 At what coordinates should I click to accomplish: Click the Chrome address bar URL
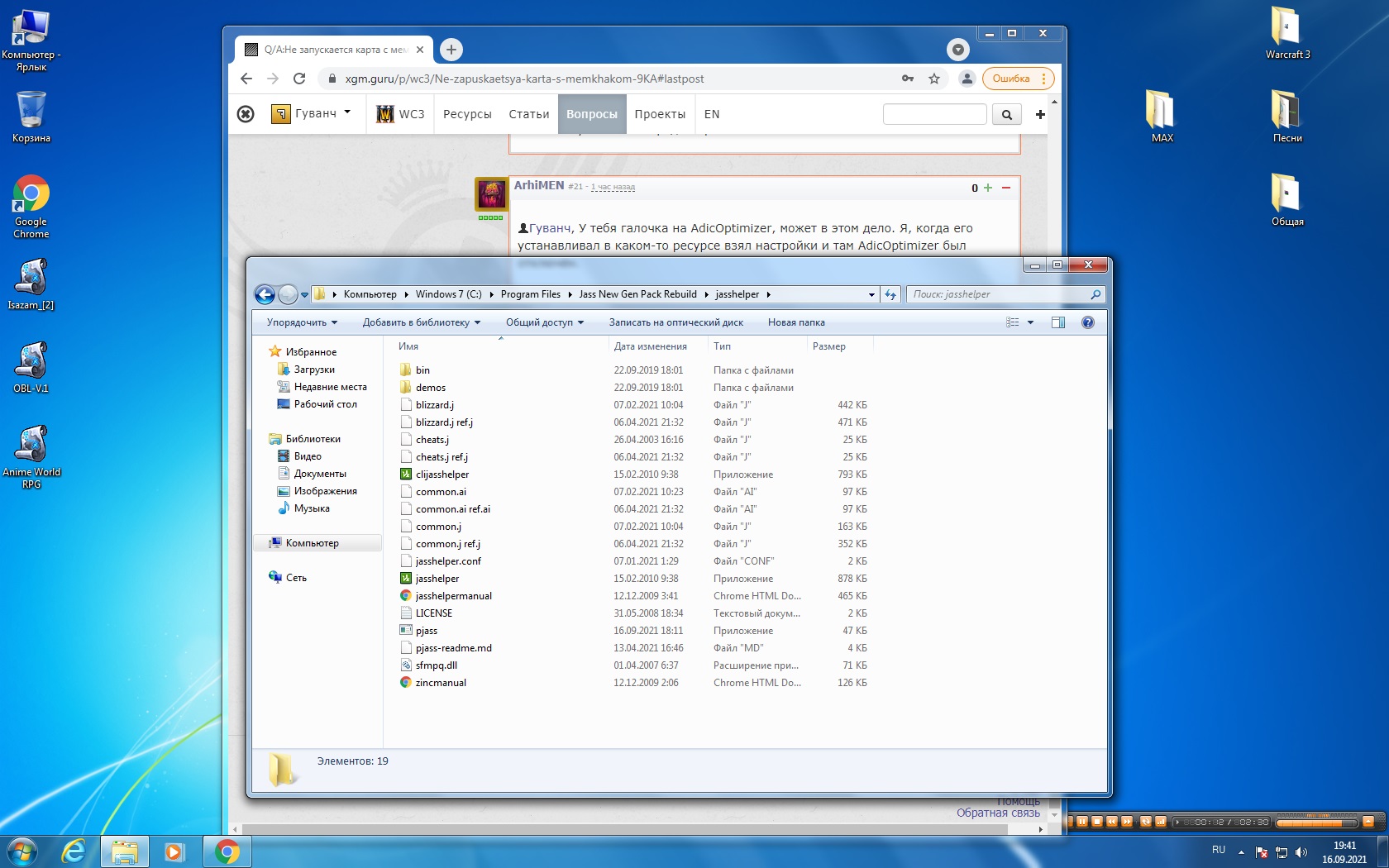[524, 79]
